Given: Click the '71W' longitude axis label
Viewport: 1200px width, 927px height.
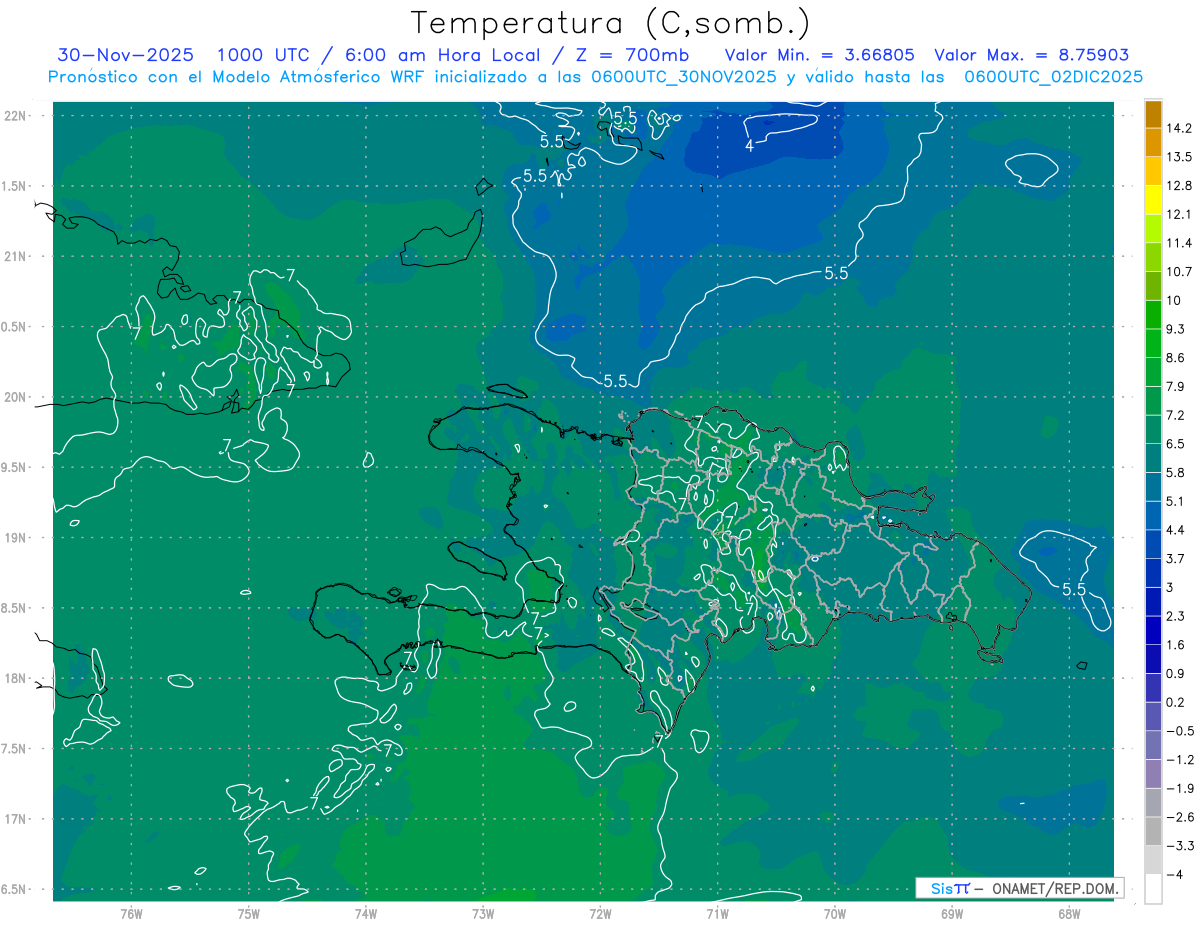Looking at the screenshot, I should coord(717,914).
